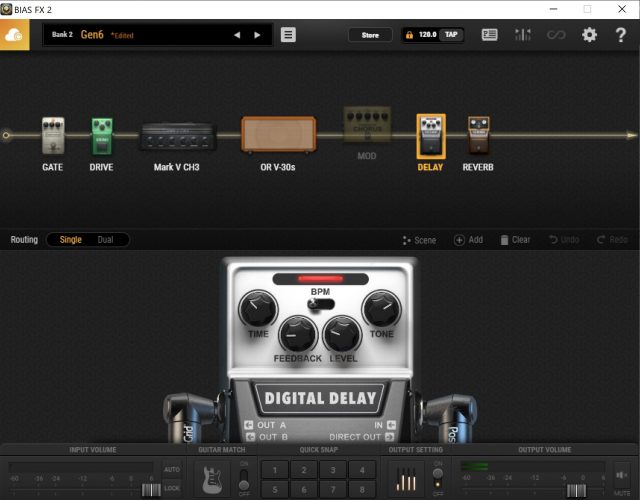Toggle the Digital Delay footswitch nameplate
Viewport: 640px width, 500px height.
pos(320,398)
